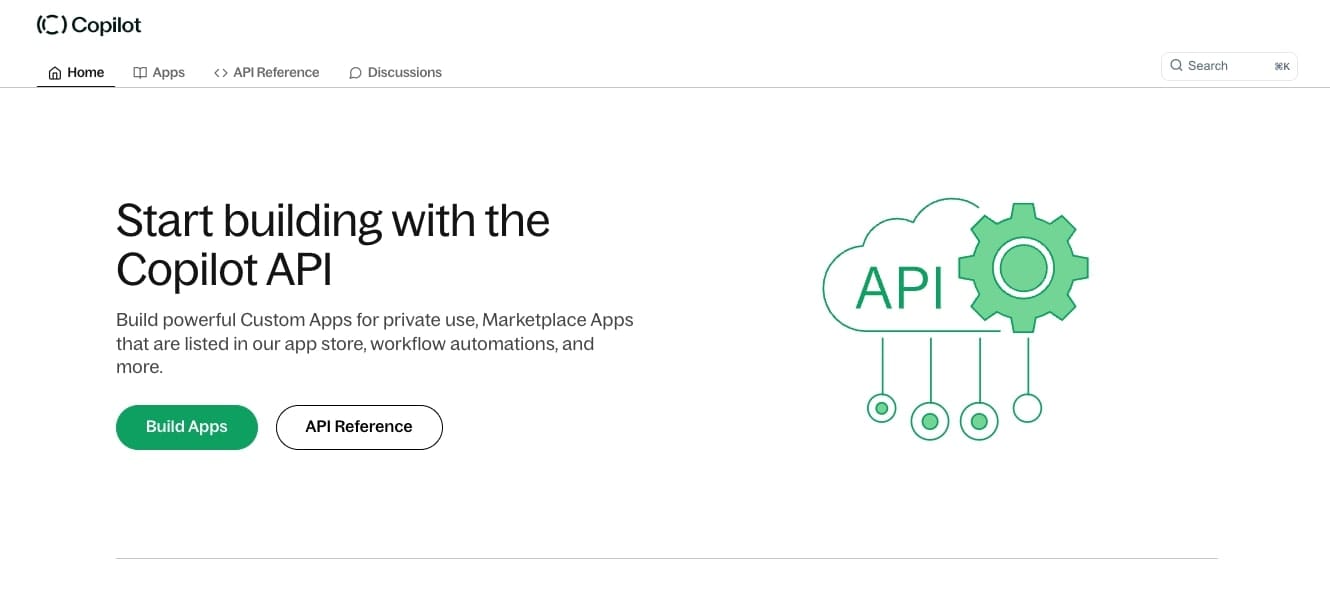Click the magnifying glass search icon
Screen dimensions: 1330x594
click(1177, 66)
